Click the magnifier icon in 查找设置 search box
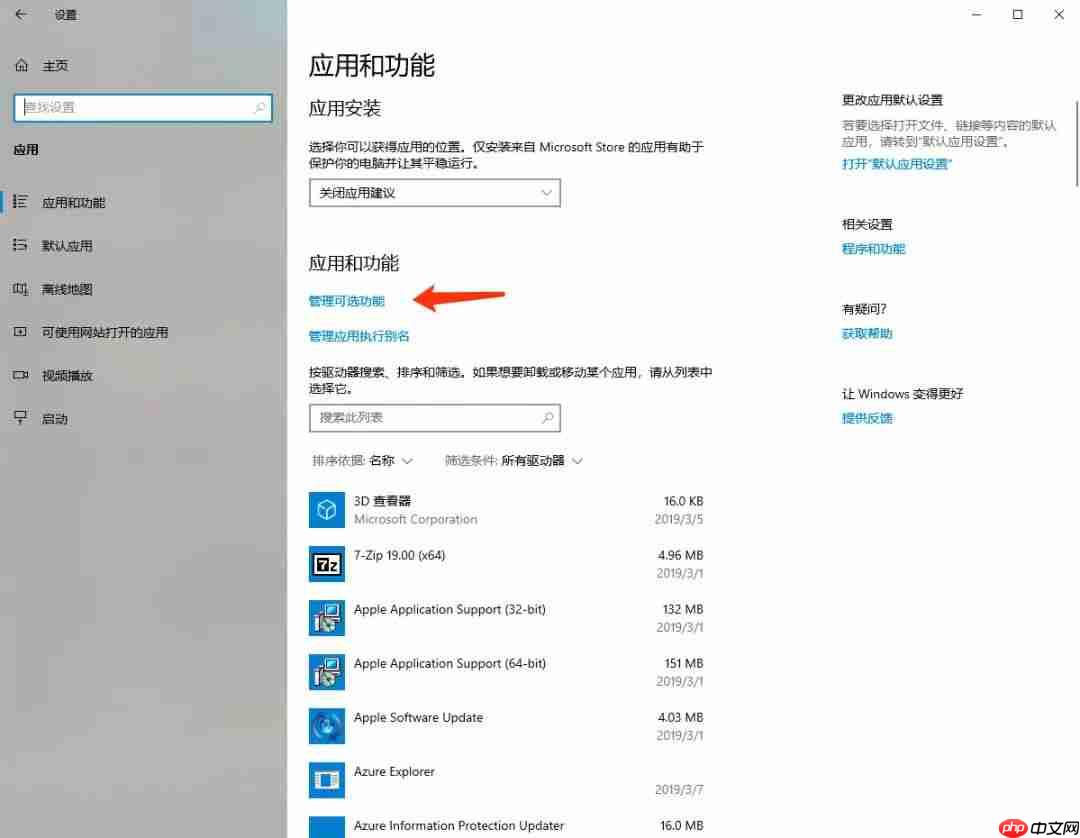Viewport: 1080px width, 838px height. coord(260,108)
